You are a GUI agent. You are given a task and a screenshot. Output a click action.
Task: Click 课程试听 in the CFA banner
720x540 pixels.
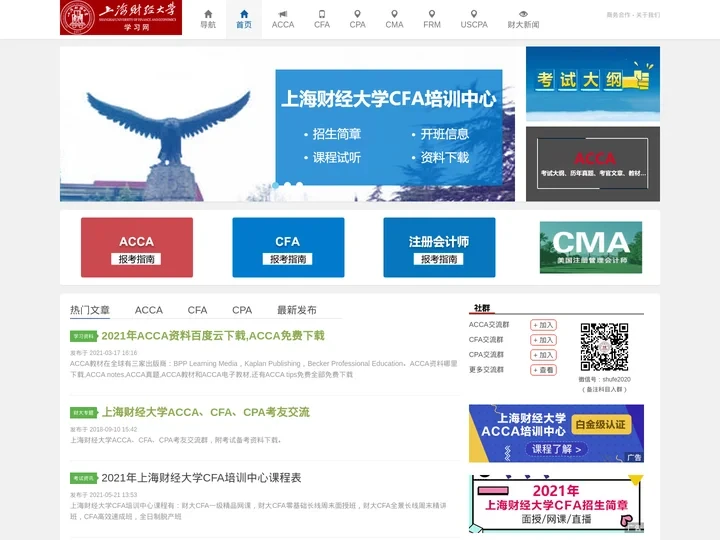click(337, 158)
